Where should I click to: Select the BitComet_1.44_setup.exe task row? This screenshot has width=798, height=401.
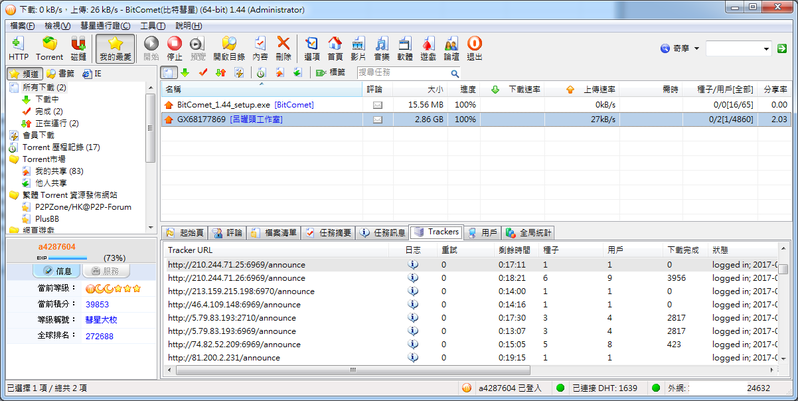(475, 105)
